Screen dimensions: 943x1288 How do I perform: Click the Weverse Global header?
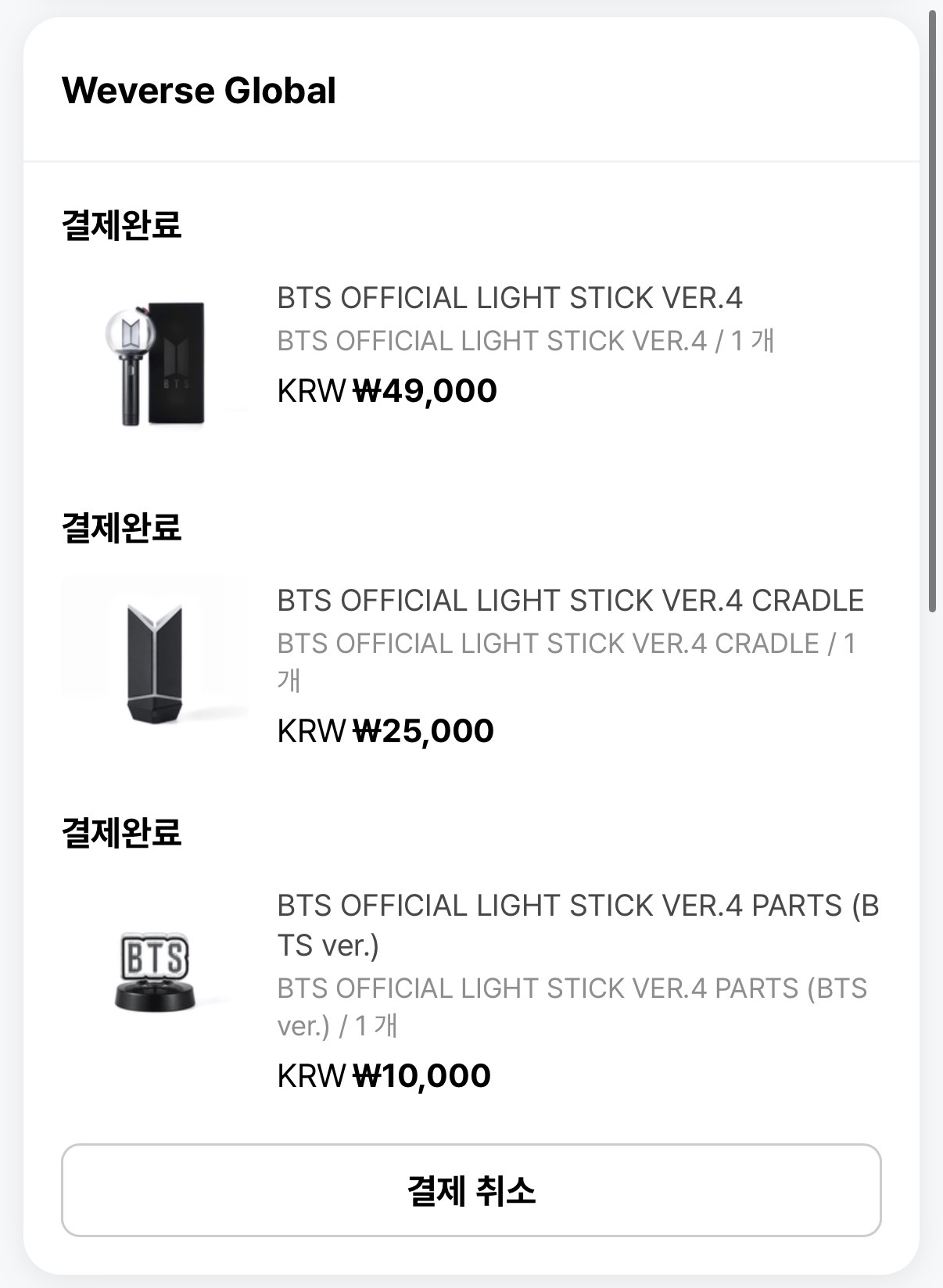(x=199, y=91)
